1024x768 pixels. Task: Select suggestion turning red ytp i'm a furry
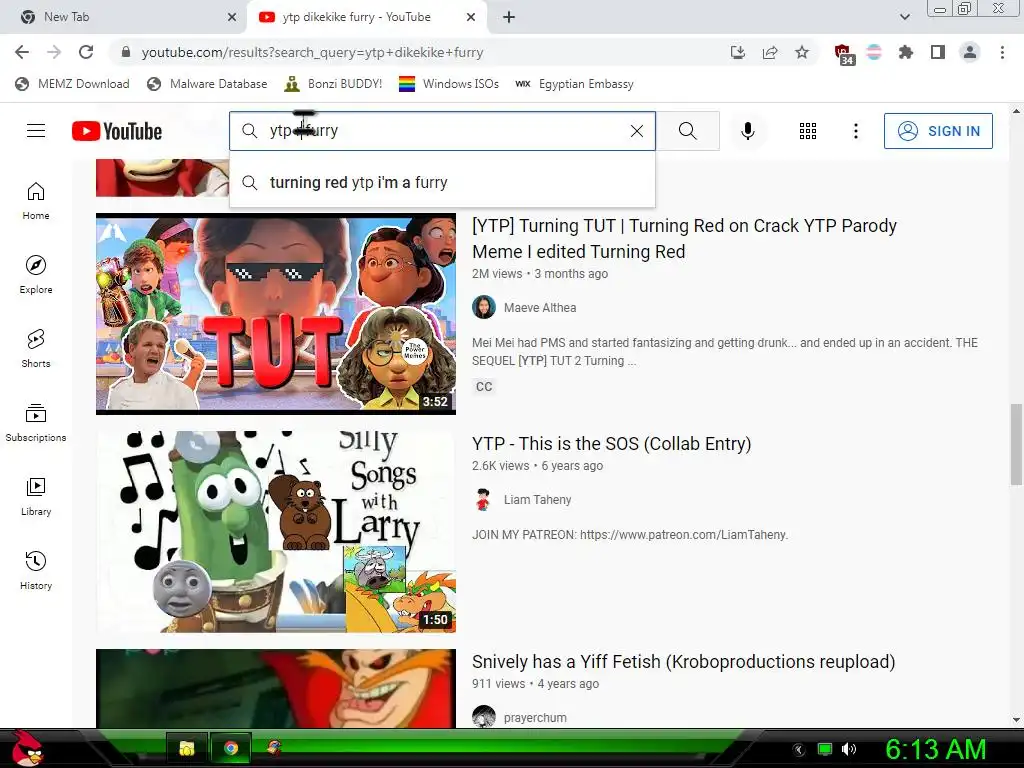point(442,182)
